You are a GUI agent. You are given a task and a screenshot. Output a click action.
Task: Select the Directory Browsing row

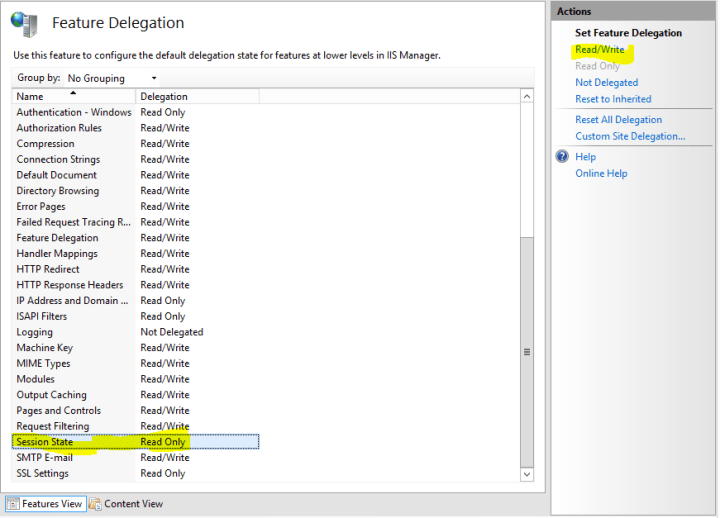tap(135, 191)
